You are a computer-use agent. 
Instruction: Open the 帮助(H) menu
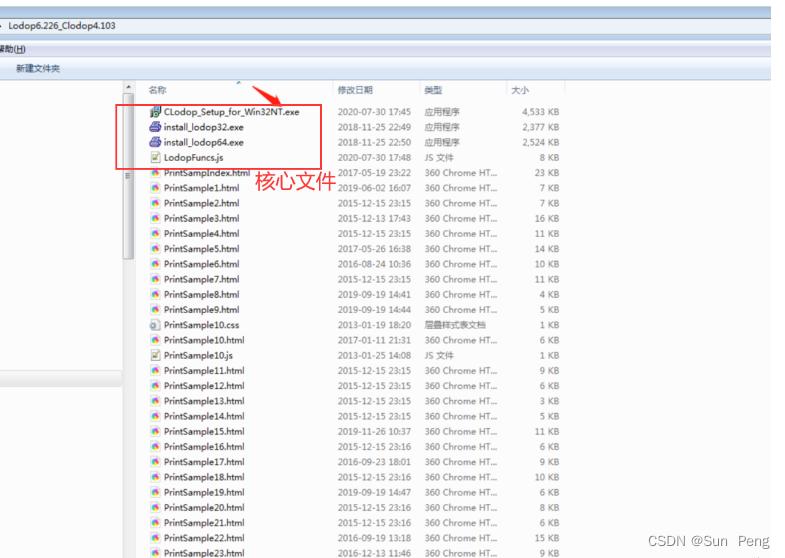(x=13, y=49)
